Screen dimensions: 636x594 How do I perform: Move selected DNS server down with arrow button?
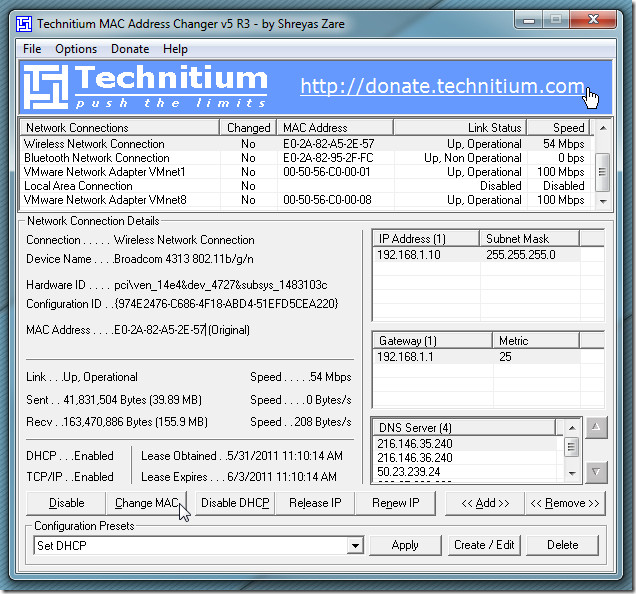click(x=596, y=472)
